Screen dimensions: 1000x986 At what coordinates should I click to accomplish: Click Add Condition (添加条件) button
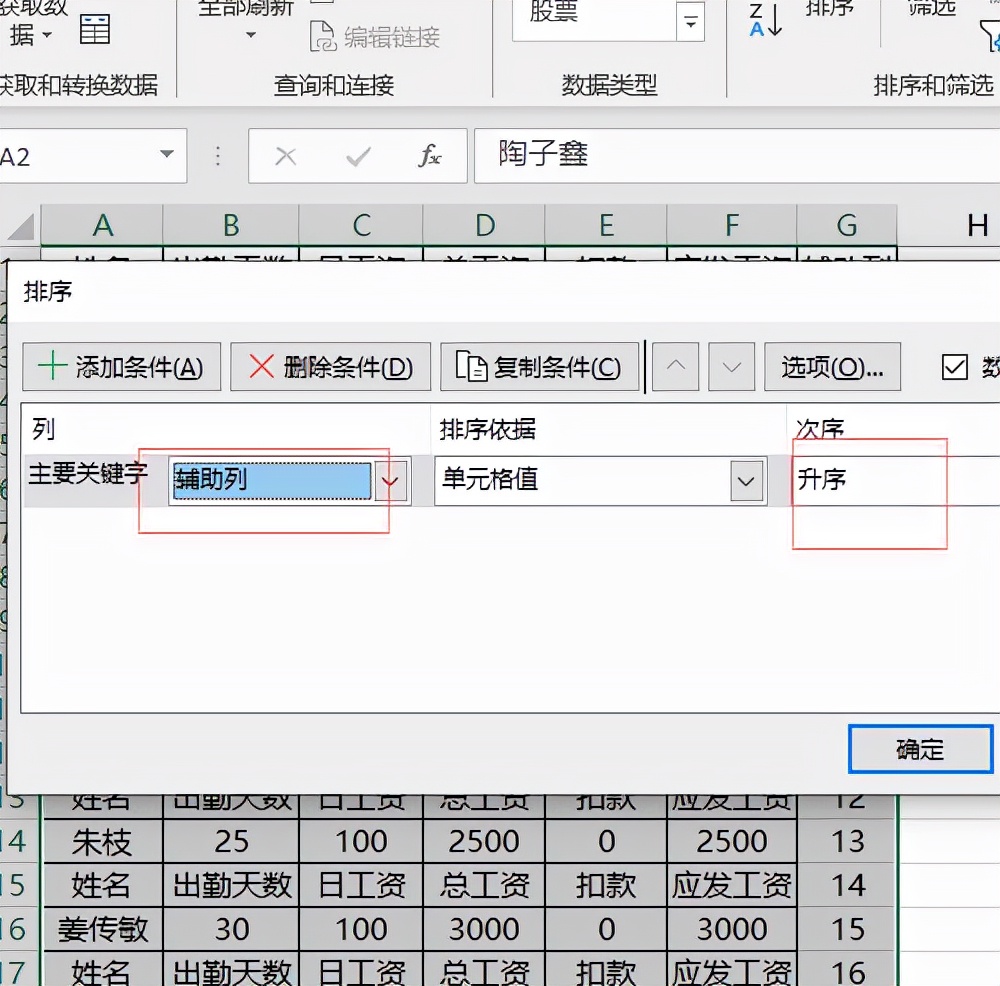pos(122,367)
